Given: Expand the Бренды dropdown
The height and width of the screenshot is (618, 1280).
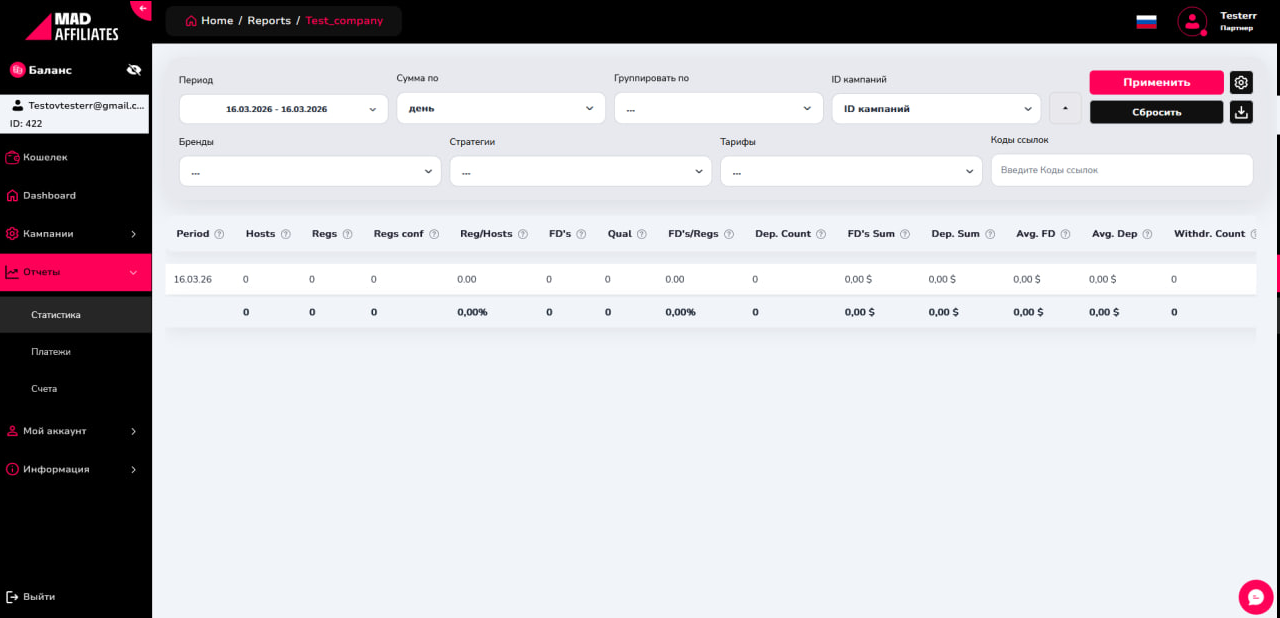Looking at the screenshot, I should 310,172.
